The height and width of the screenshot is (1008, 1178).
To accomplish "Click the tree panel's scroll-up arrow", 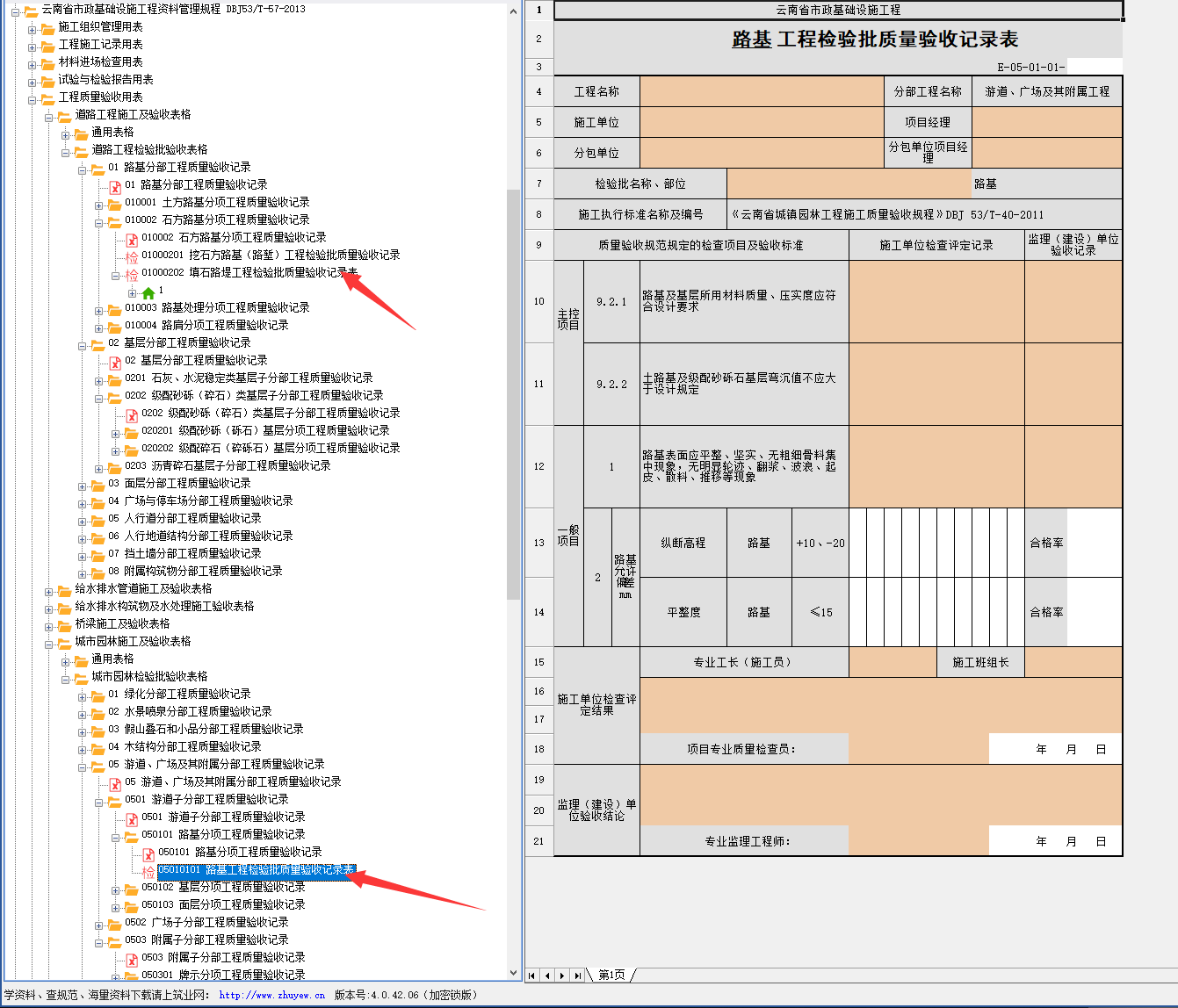I will coord(514,10).
